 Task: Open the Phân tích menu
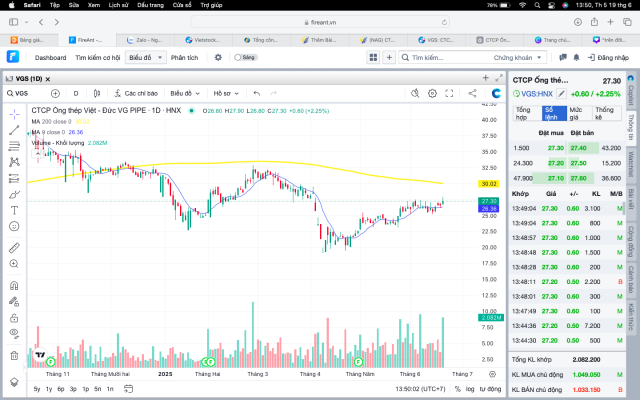pyautogui.click(x=184, y=58)
